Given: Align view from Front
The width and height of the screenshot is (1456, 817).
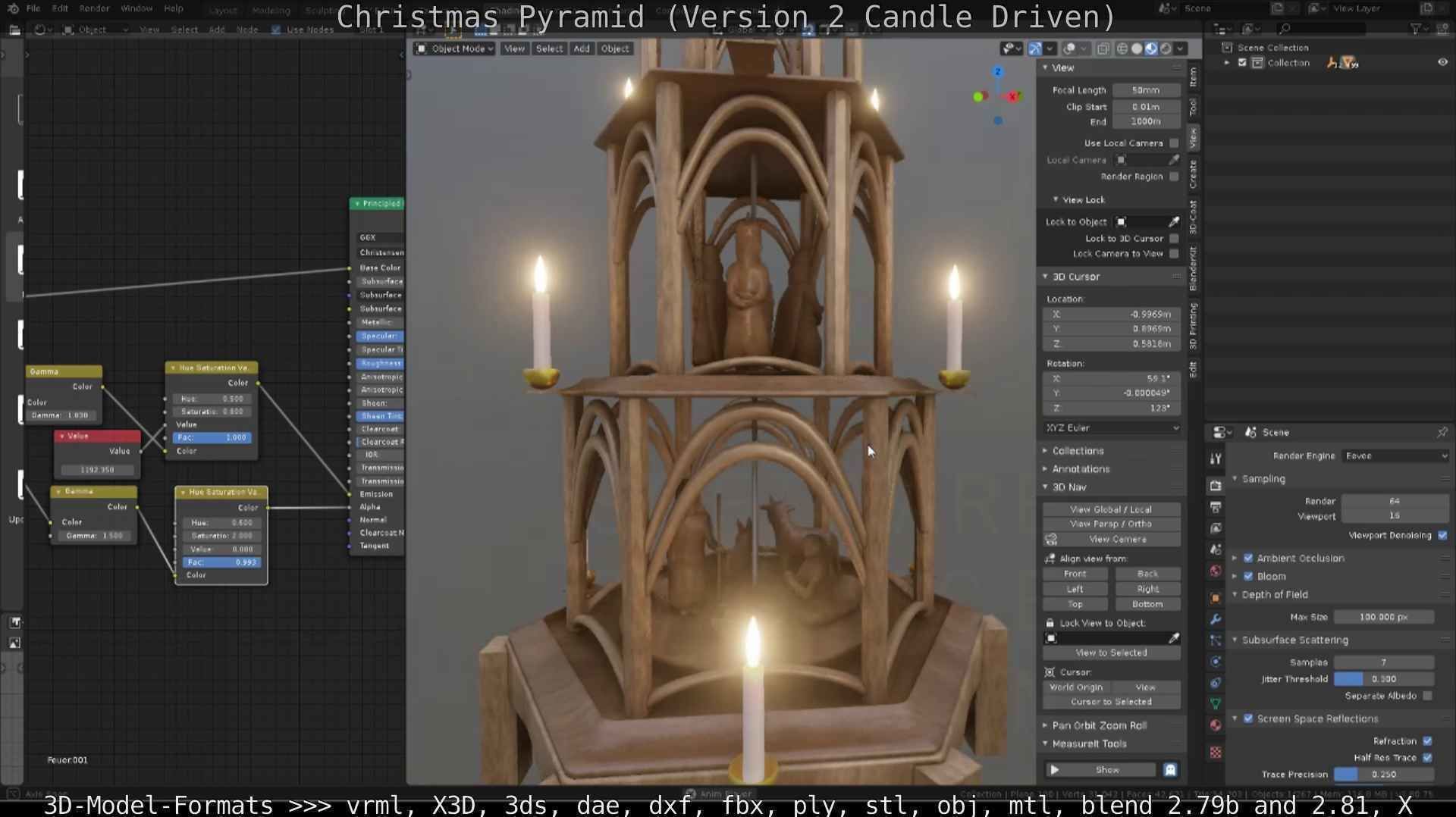Looking at the screenshot, I should pos(1075,574).
